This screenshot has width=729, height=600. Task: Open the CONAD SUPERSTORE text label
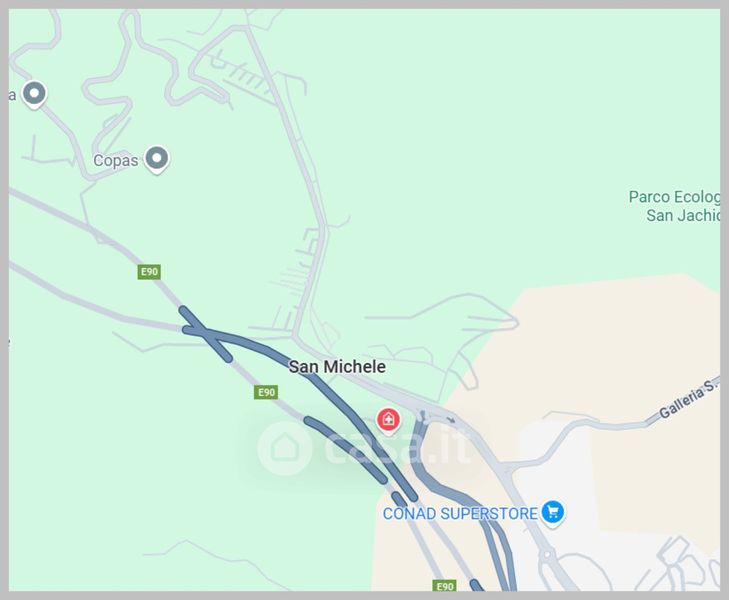pos(460,514)
